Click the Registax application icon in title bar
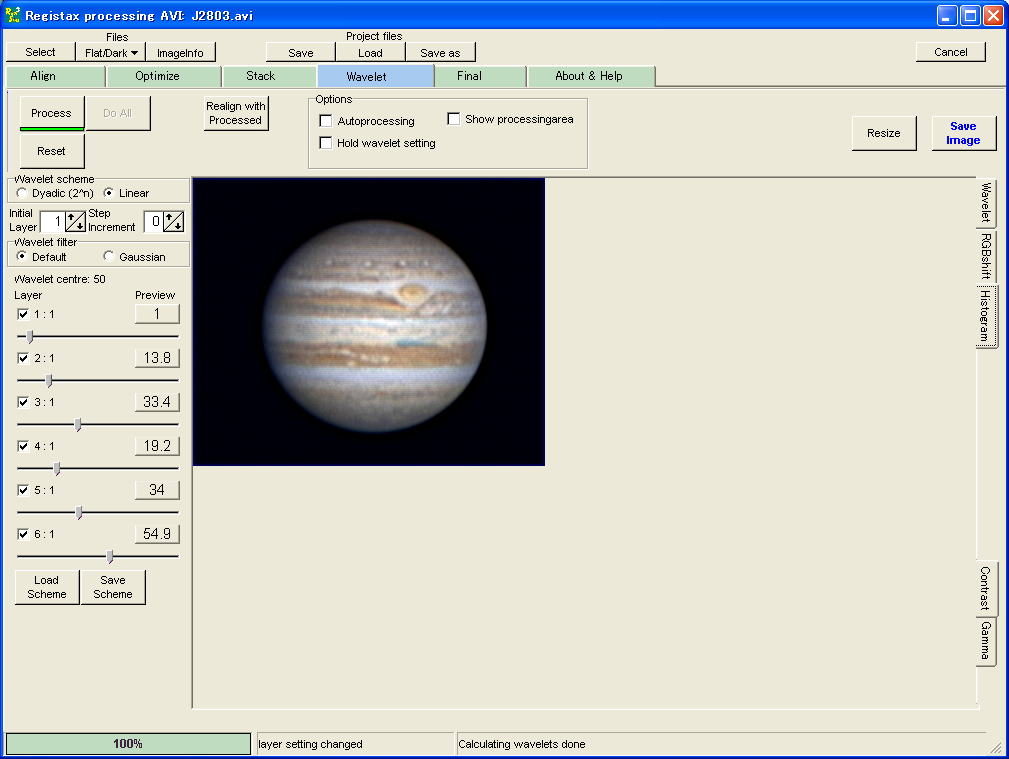1009x759 pixels. tap(13, 15)
